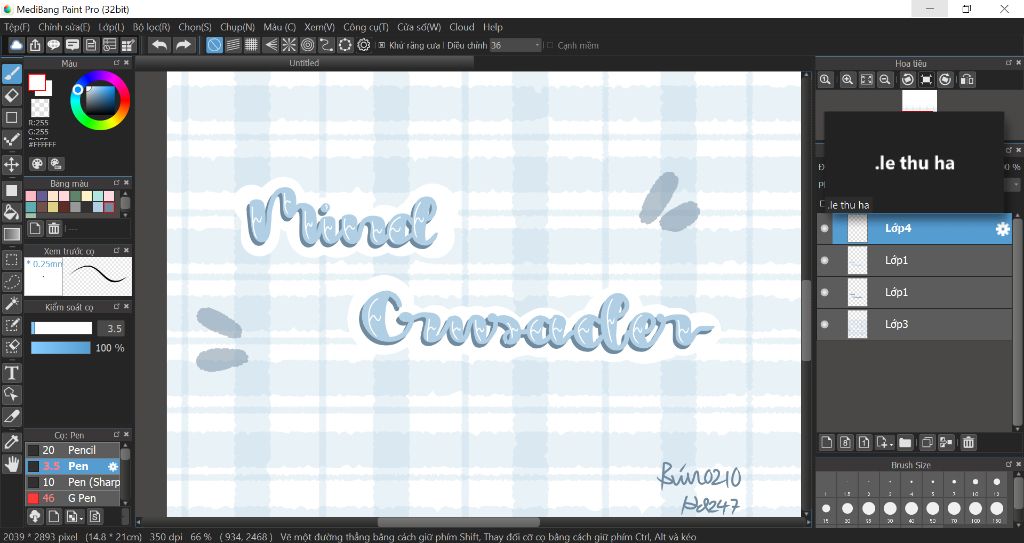The width and height of the screenshot is (1024, 543).
Task: Open the snap settings gear icon
Action: coord(364,44)
